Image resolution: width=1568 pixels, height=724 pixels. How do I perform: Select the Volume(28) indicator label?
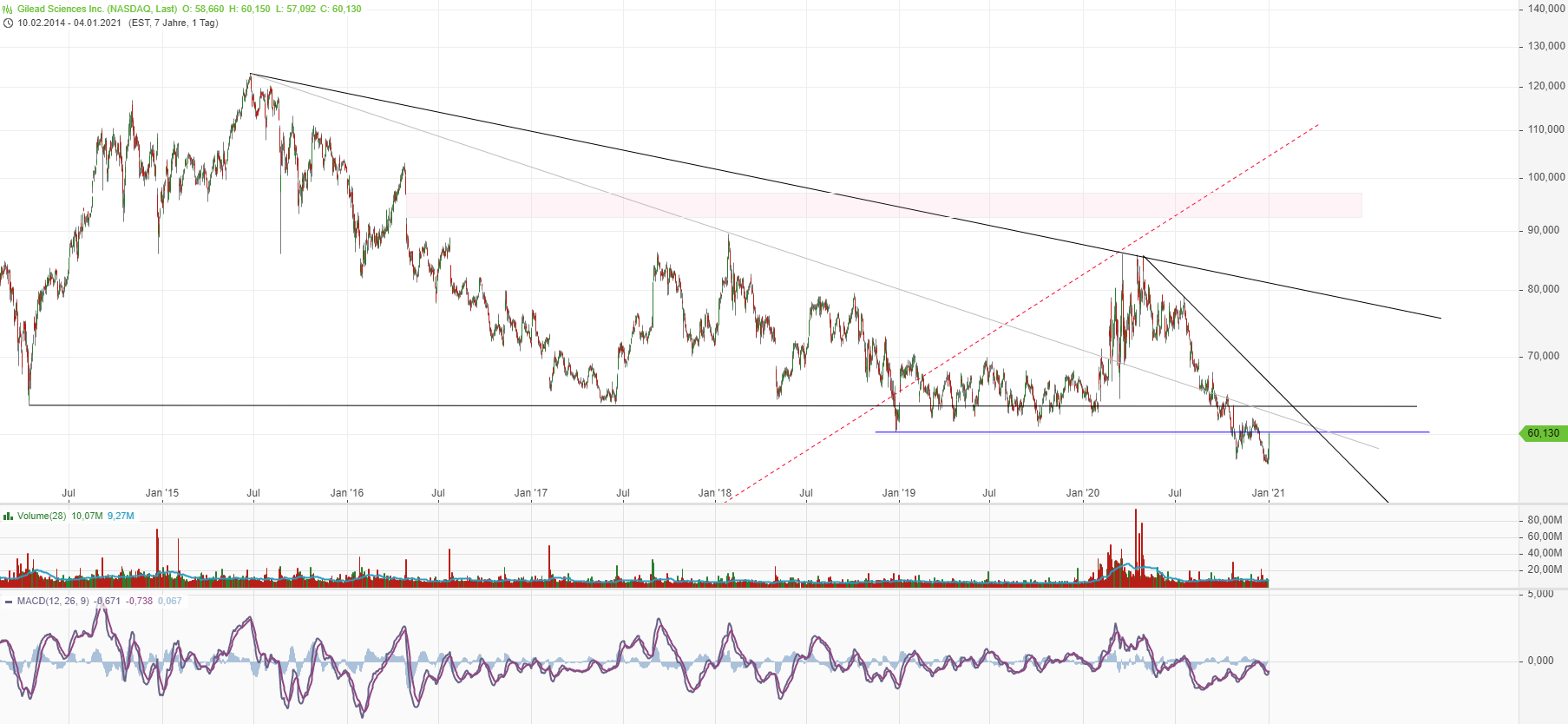[x=42, y=516]
